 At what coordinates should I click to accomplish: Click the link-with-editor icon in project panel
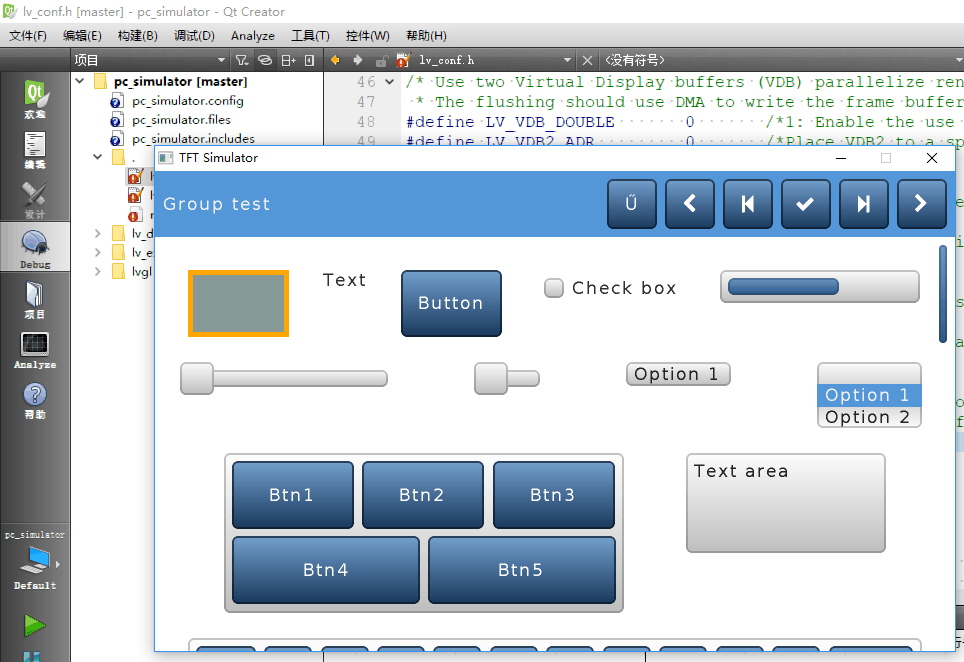[x=264, y=60]
